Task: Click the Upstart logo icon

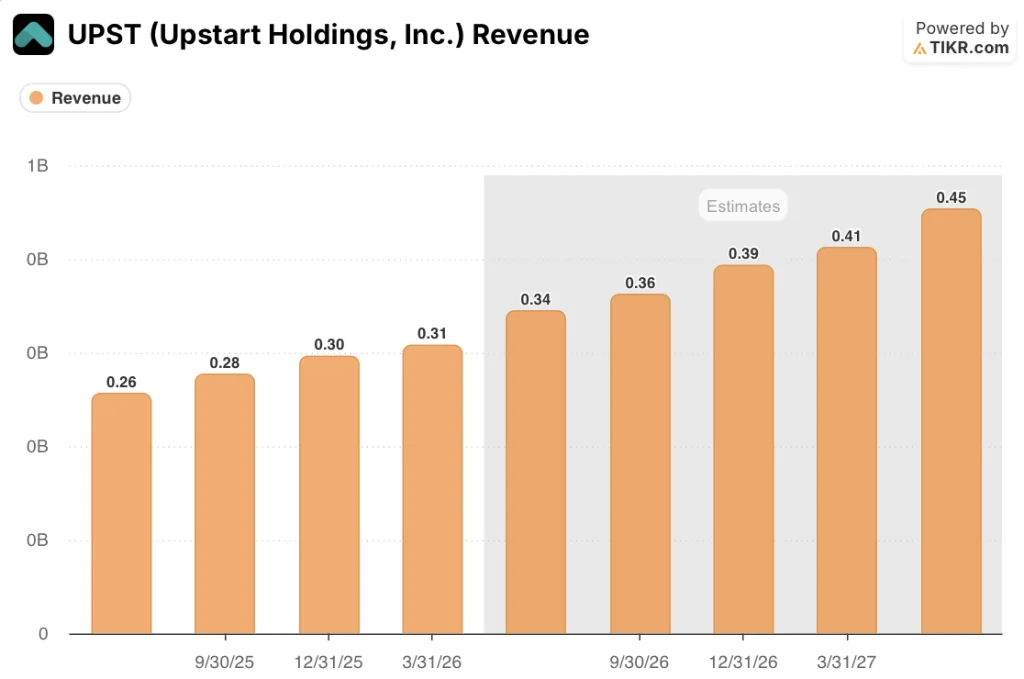Action: (x=33, y=34)
